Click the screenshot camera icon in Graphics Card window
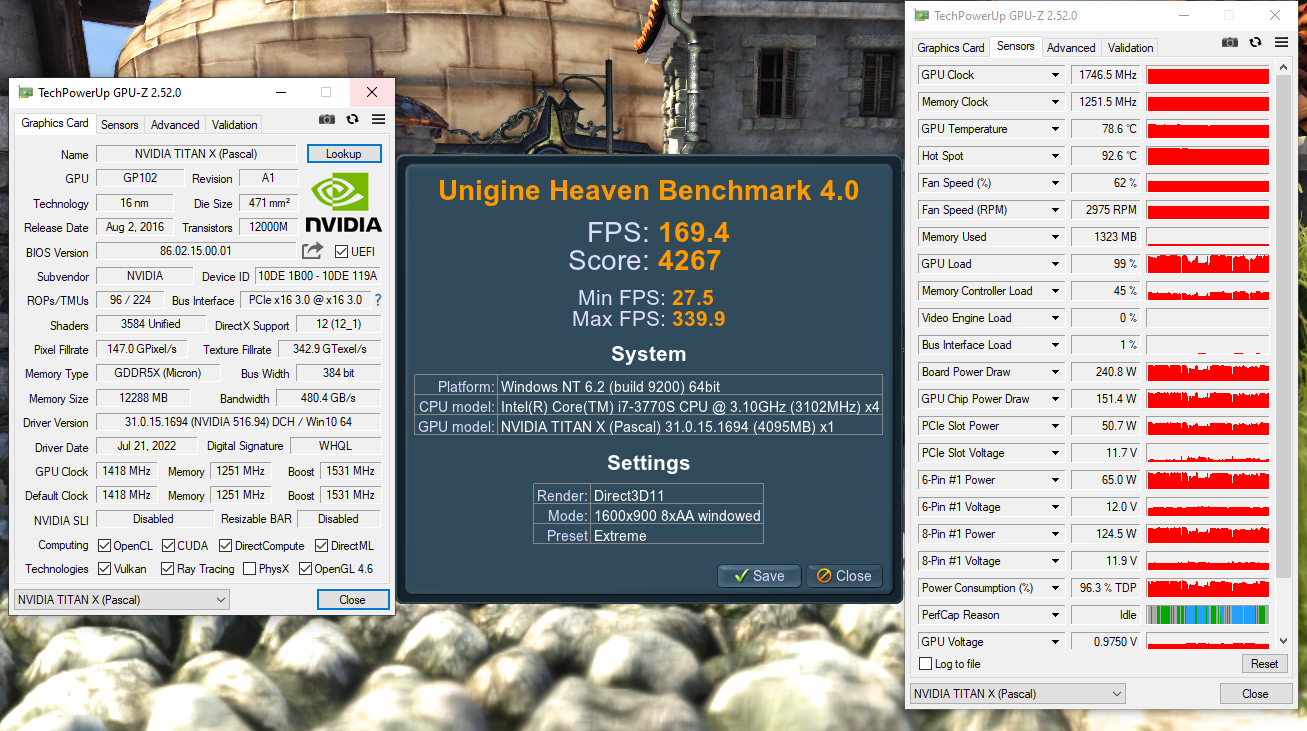 pyautogui.click(x=326, y=119)
